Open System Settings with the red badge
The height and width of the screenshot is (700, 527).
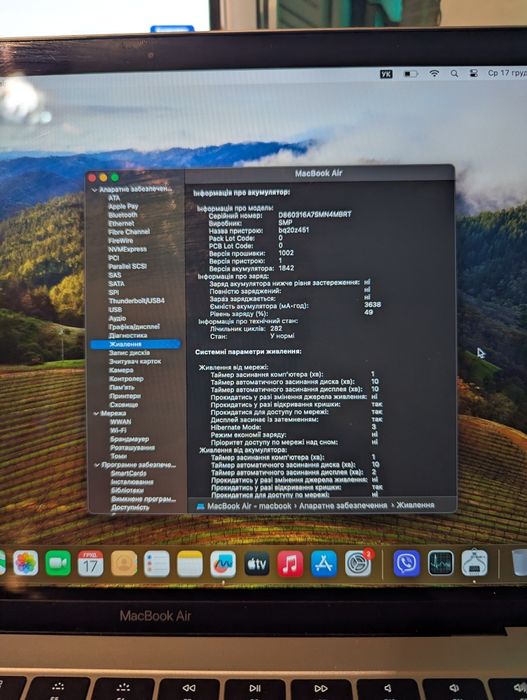coord(358,563)
